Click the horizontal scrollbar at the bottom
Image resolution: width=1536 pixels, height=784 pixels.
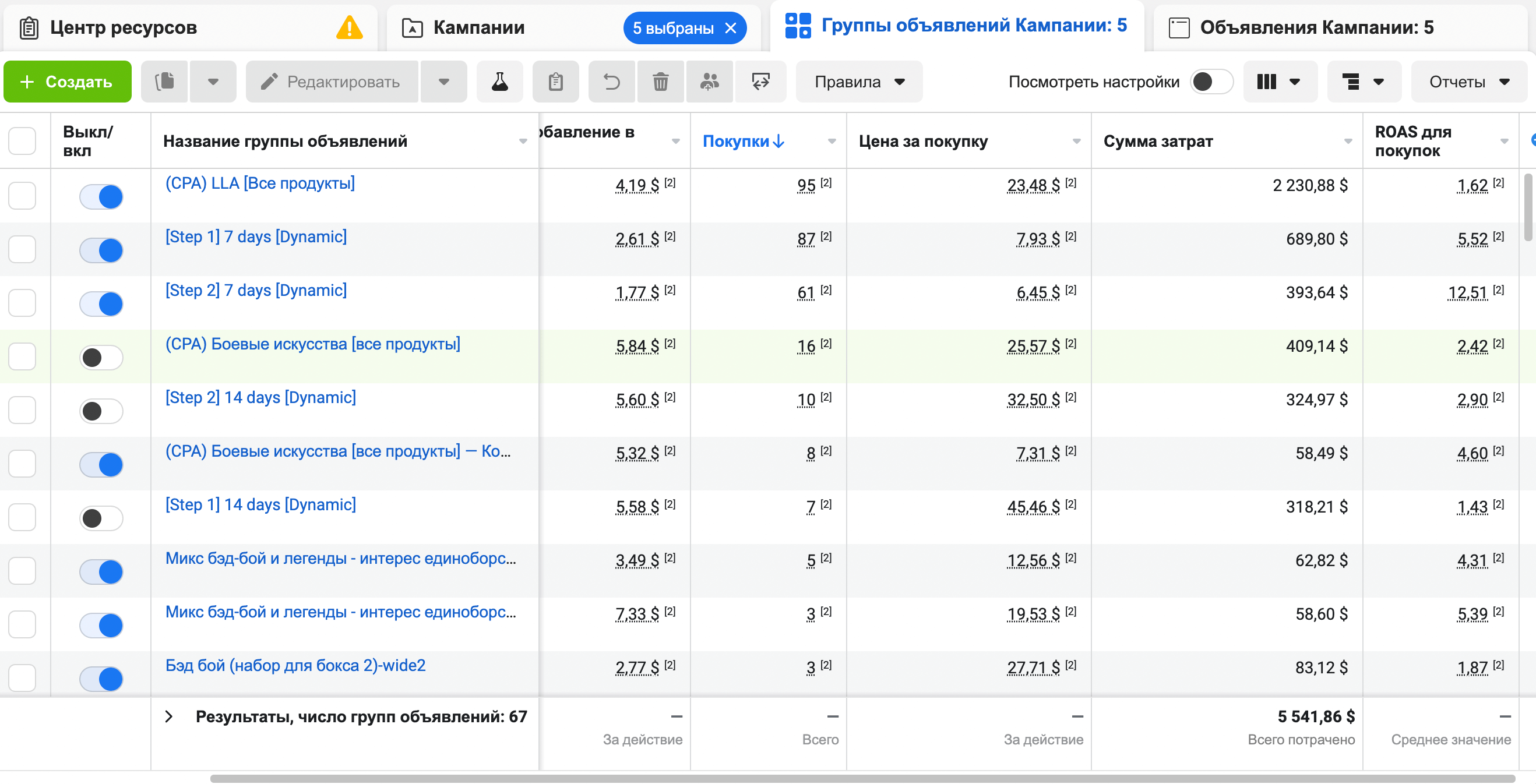coord(862,779)
